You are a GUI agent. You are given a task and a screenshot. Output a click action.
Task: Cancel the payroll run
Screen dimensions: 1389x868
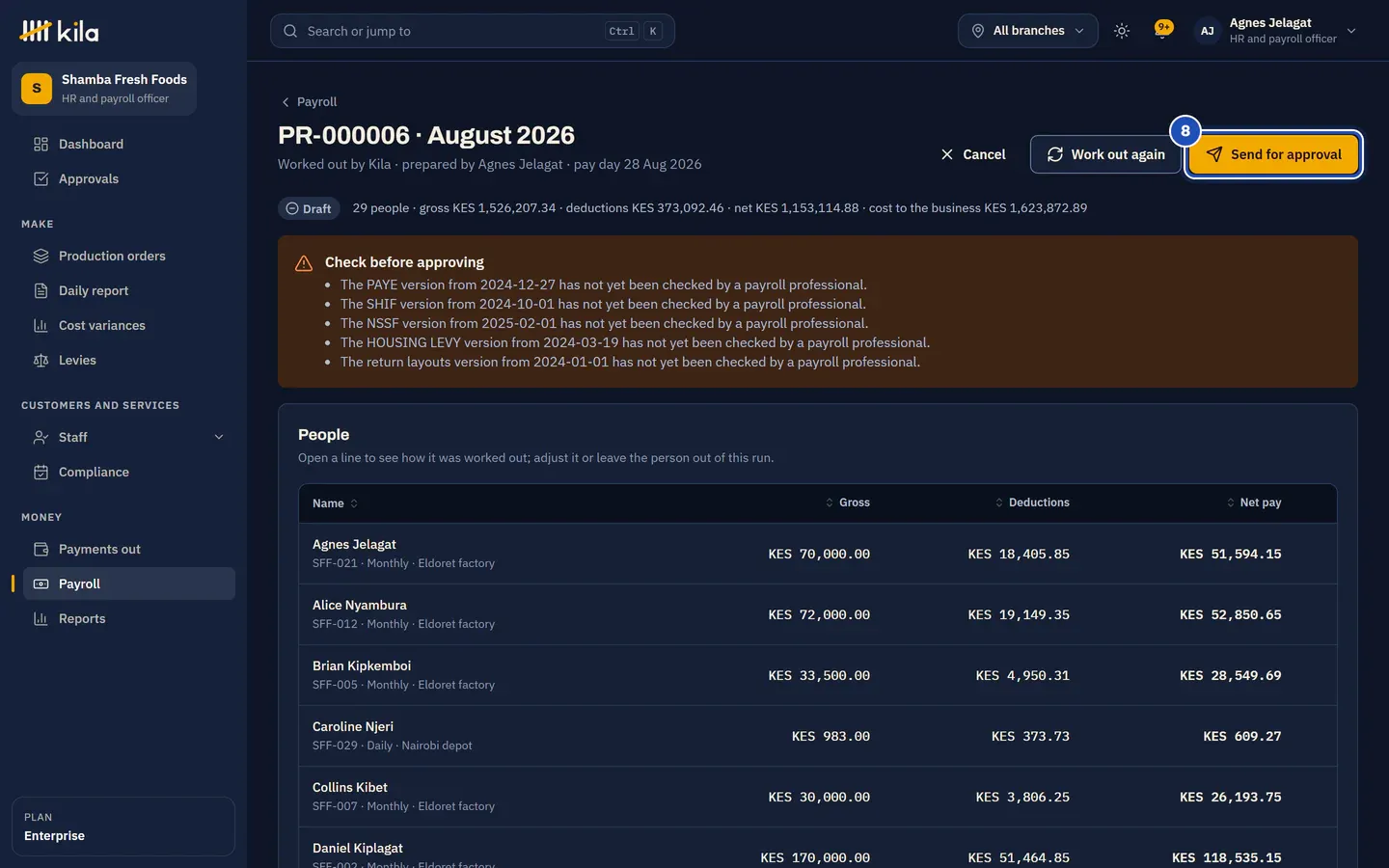coord(973,154)
